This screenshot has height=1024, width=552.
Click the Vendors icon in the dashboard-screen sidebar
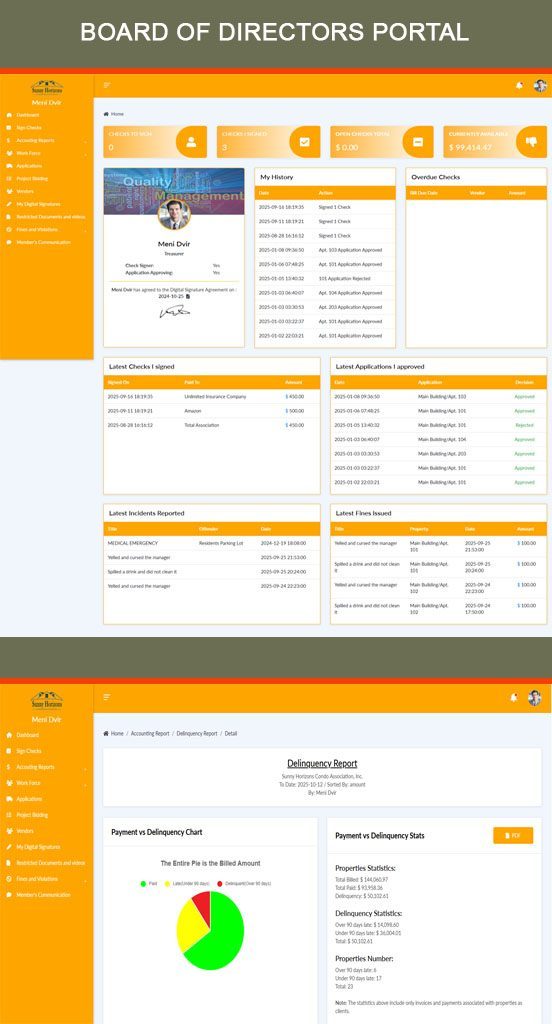tap(9, 191)
